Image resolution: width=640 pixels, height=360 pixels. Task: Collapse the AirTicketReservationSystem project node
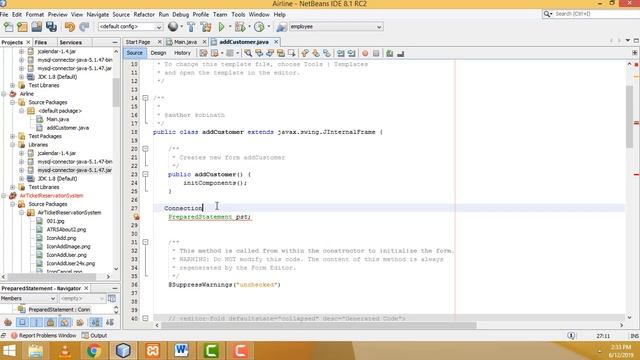click(x=4, y=196)
